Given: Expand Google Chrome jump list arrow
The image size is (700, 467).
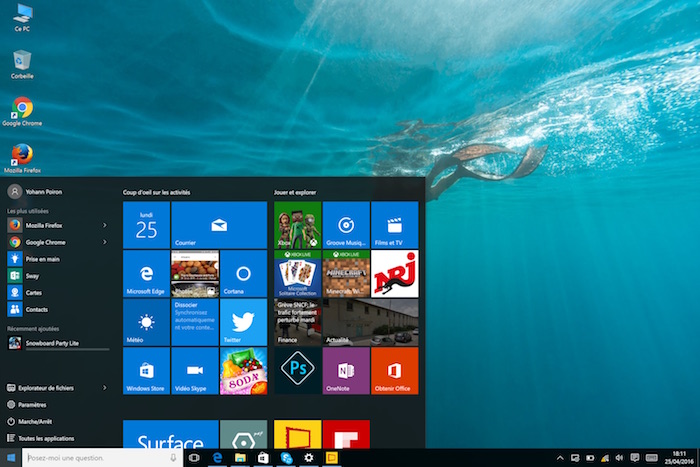Looking at the screenshot, I should 105,242.
